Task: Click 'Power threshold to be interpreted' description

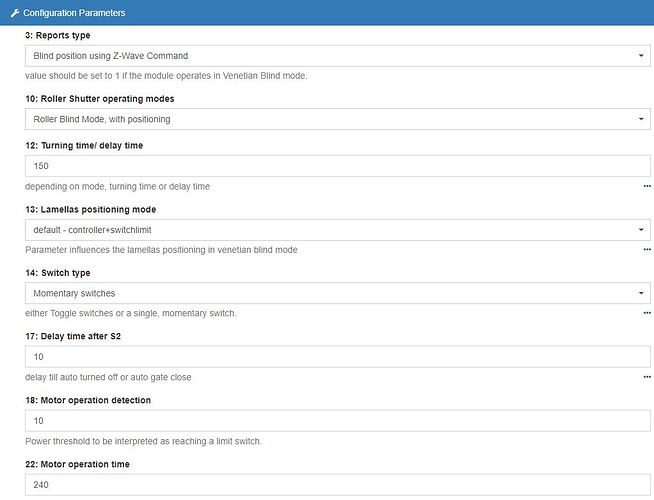Action: [143, 441]
